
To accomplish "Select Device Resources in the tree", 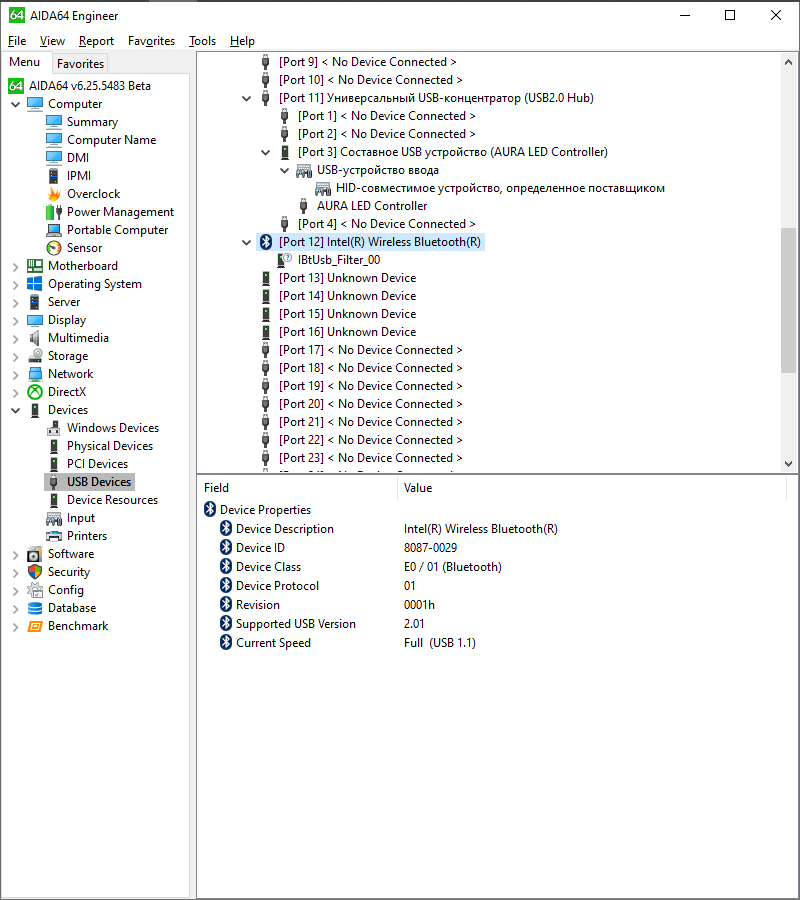I will (112, 500).
